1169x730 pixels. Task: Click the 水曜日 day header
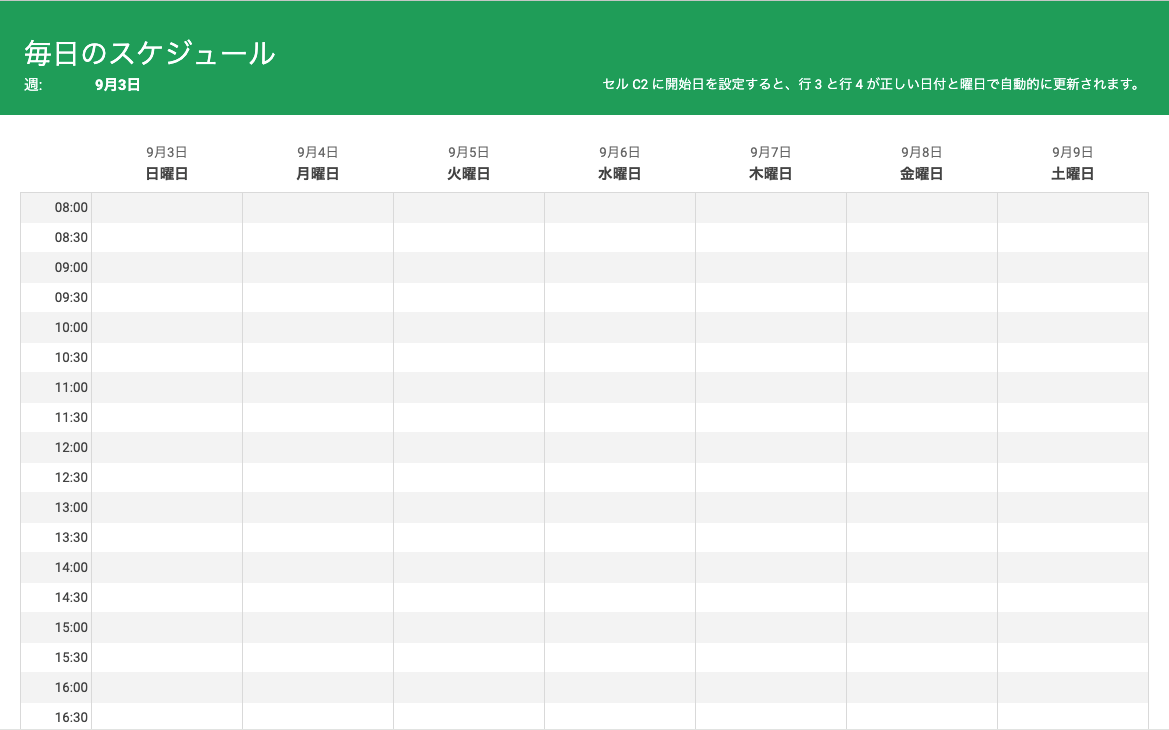[x=620, y=174]
